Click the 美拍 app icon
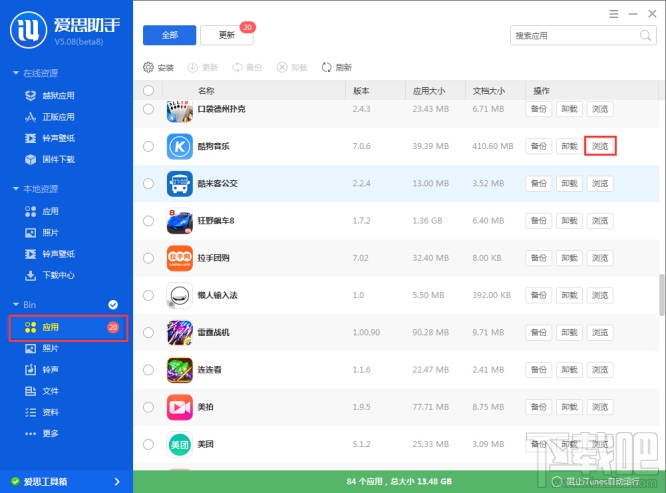Image resolution: width=666 pixels, height=493 pixels. click(180, 407)
